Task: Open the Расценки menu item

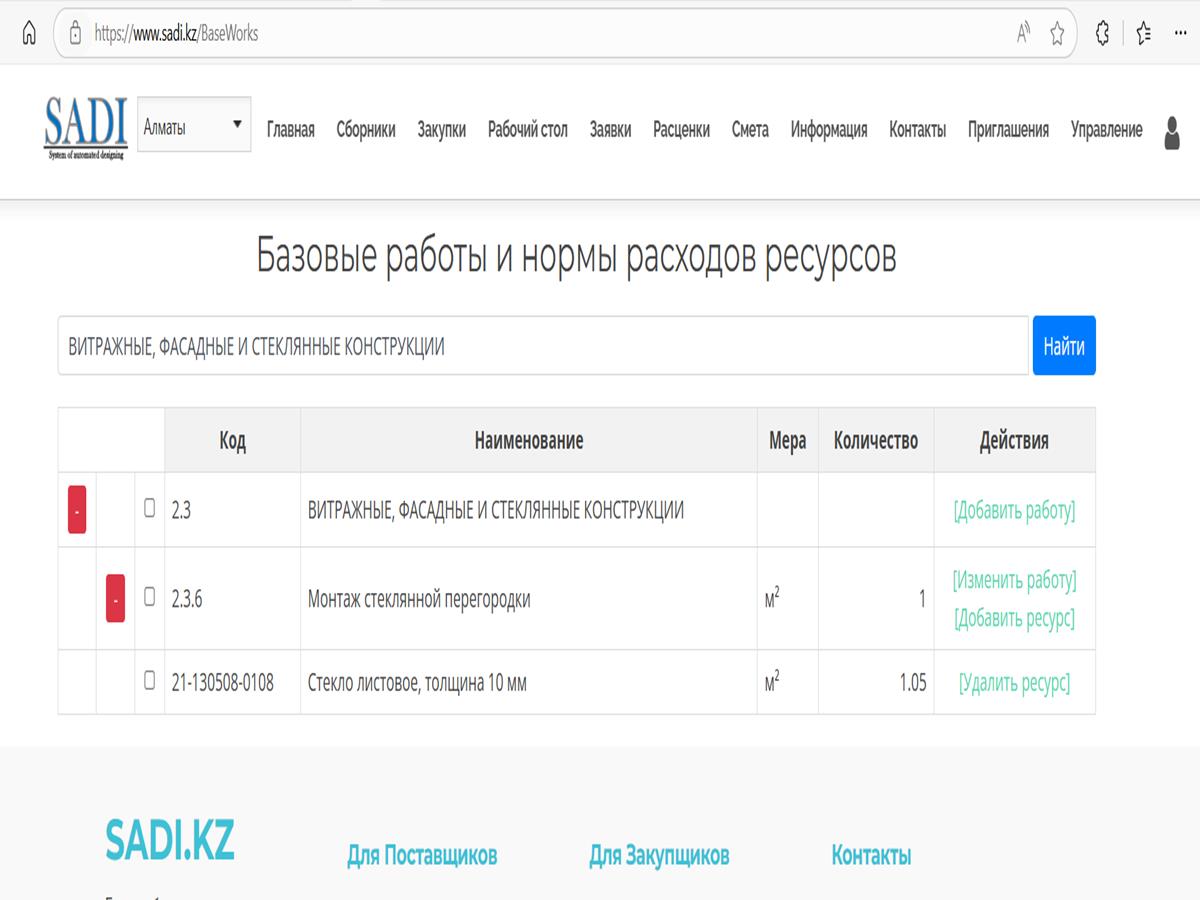Action: tap(681, 130)
